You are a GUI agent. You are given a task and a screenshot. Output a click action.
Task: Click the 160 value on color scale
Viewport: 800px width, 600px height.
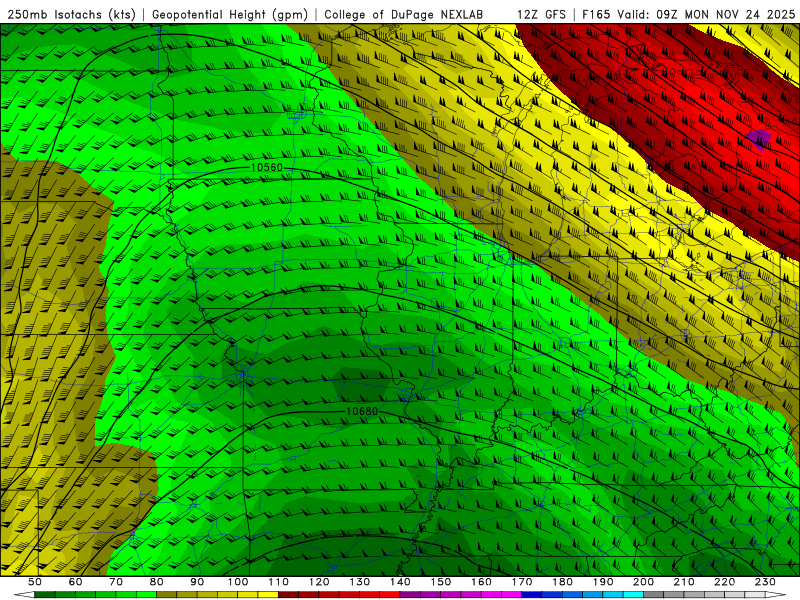(x=481, y=582)
